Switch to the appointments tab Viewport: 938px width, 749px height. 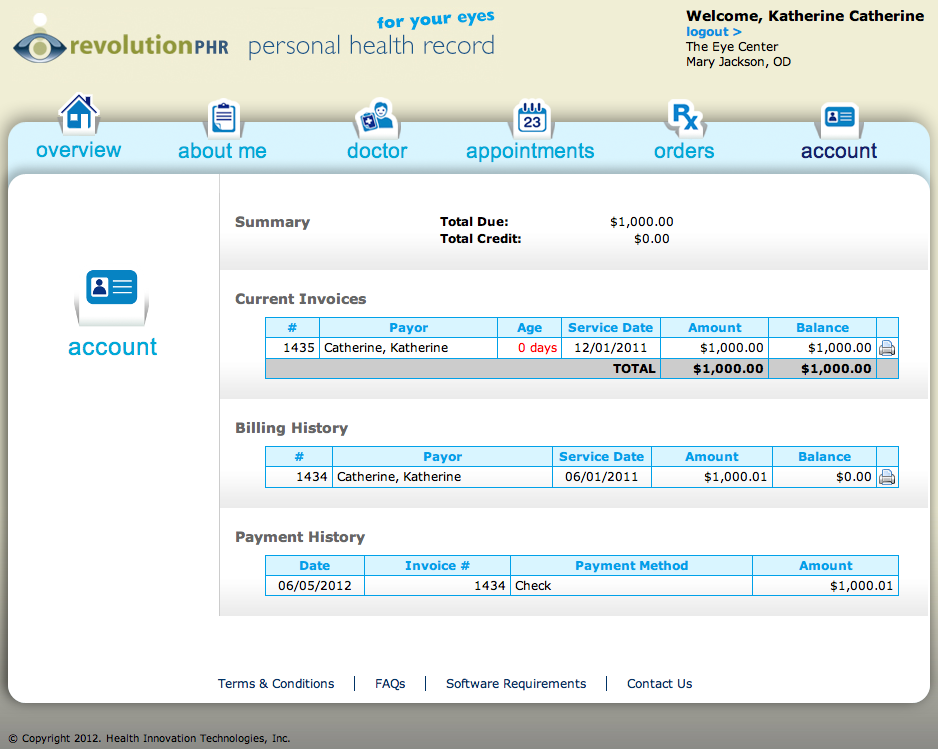(530, 151)
